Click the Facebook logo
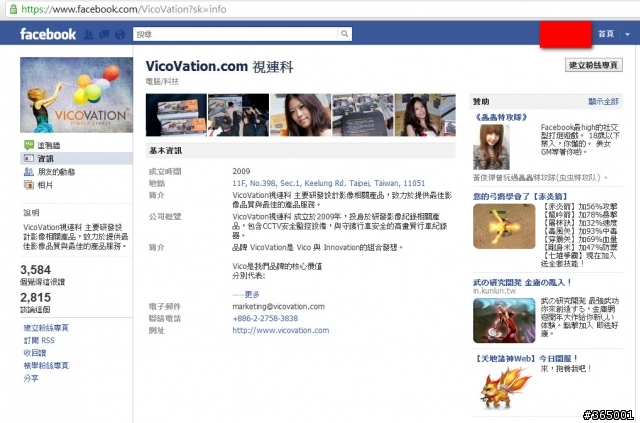 (x=48, y=34)
